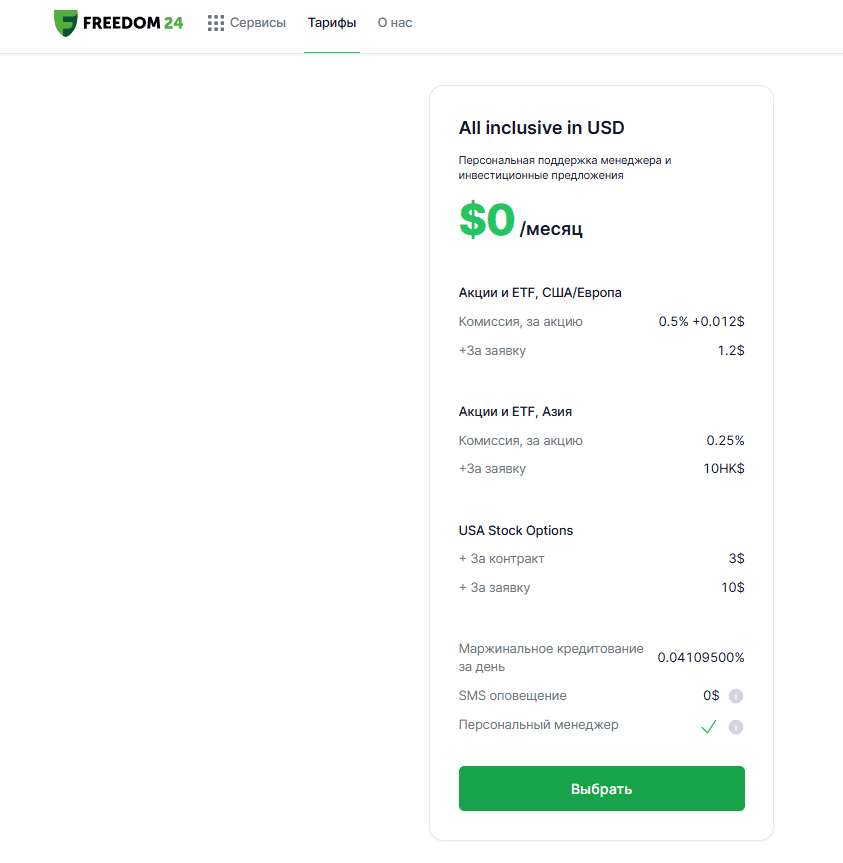Screen dimensions: 843x863
Task: Click the Freedom24 shield logo
Action: [x=65, y=23]
